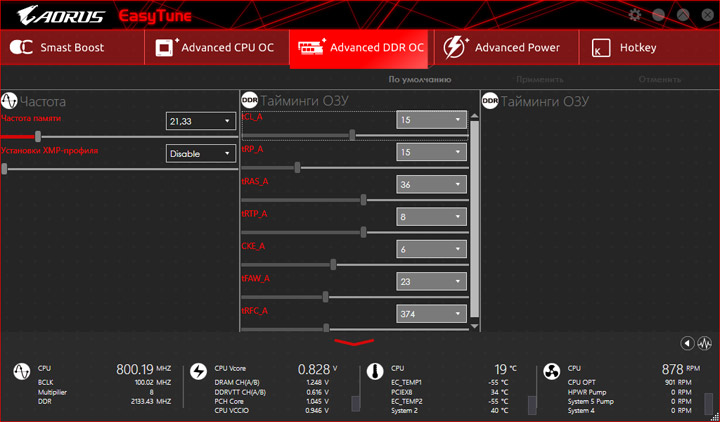Click the Advanced DDR OC memory icon

coord(311,47)
